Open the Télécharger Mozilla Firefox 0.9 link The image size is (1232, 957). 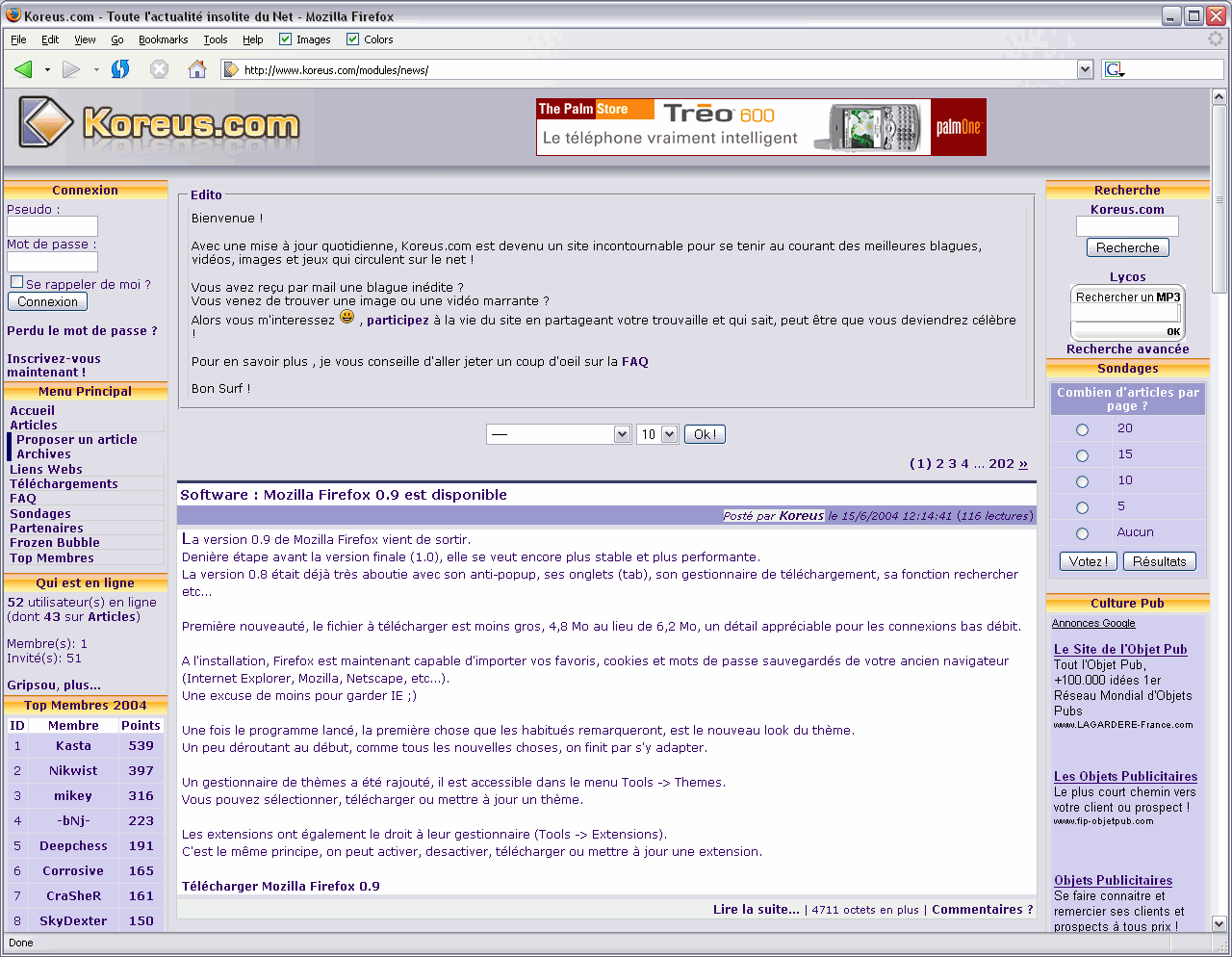281,886
